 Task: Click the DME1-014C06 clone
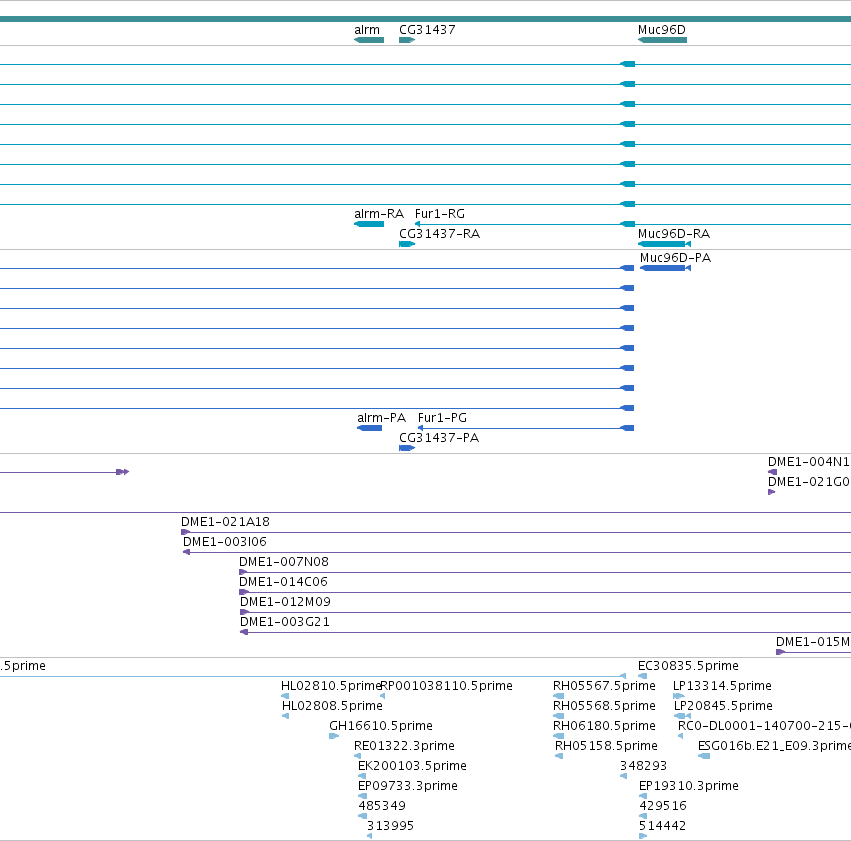click(545, 592)
